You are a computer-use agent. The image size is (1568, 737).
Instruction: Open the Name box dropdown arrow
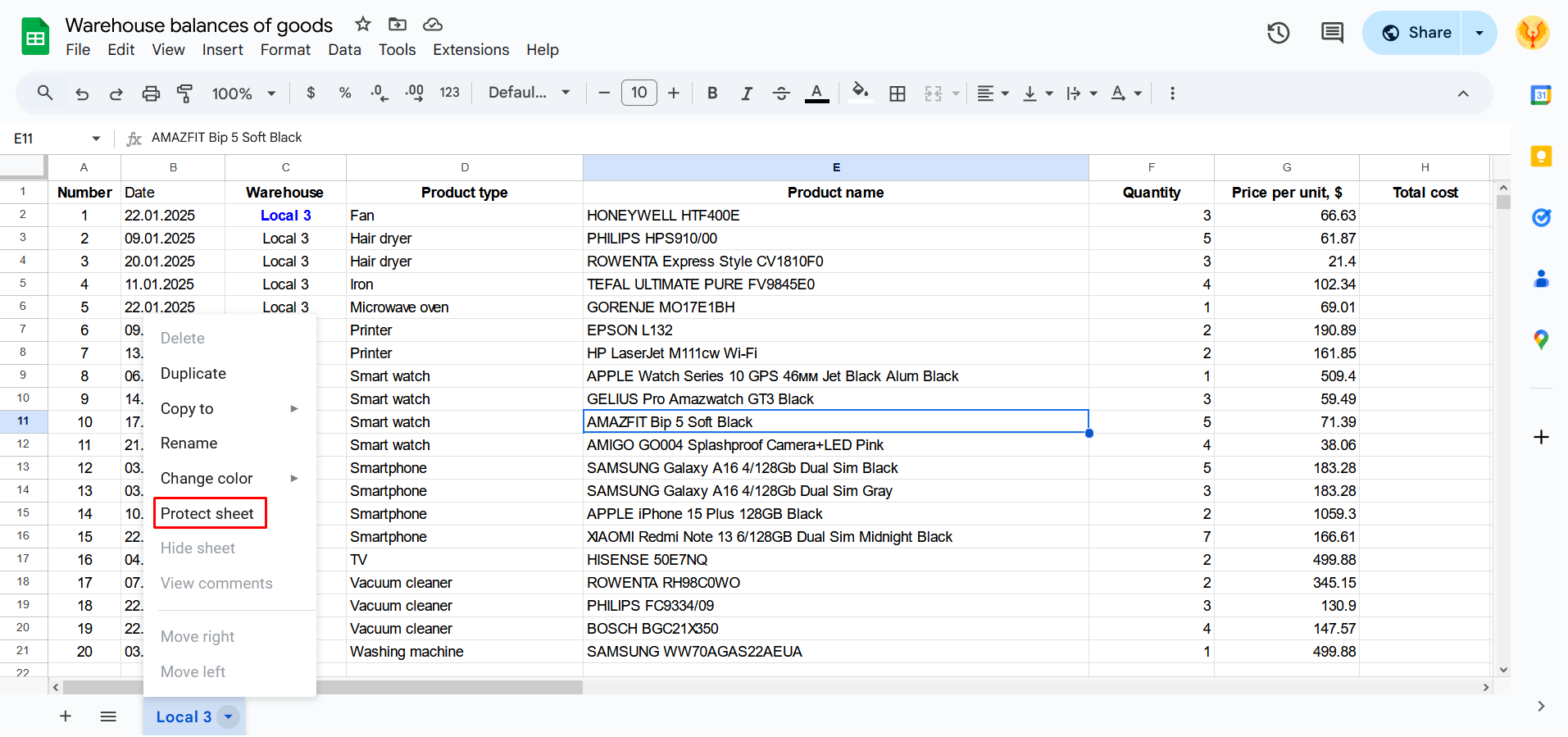pyautogui.click(x=96, y=139)
